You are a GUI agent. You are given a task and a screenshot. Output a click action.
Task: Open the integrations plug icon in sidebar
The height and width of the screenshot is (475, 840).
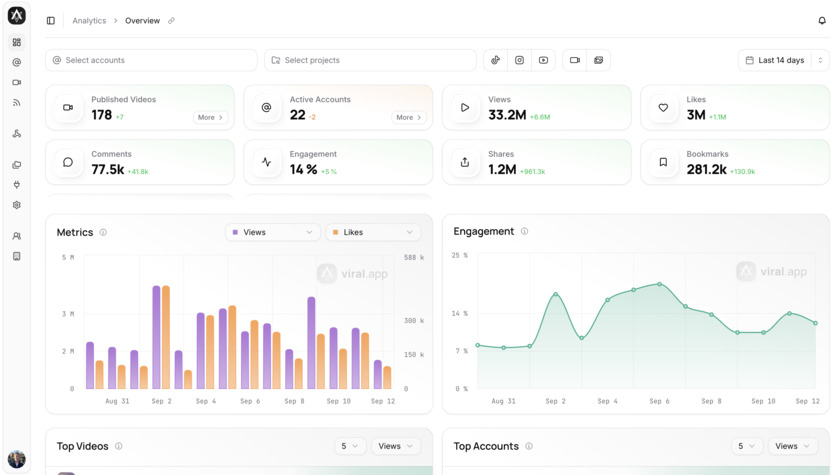coord(17,185)
